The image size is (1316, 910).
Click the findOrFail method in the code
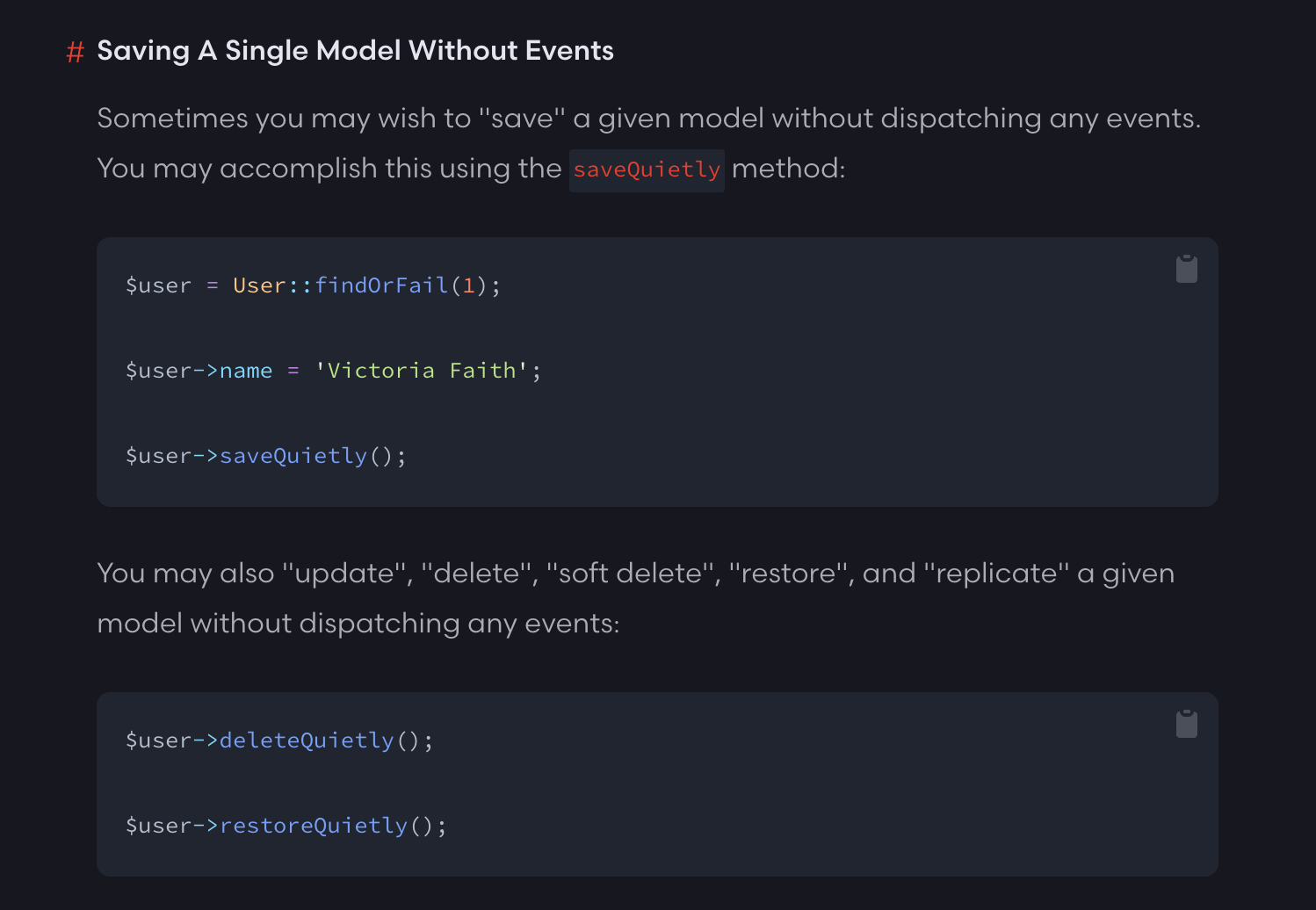tap(381, 285)
